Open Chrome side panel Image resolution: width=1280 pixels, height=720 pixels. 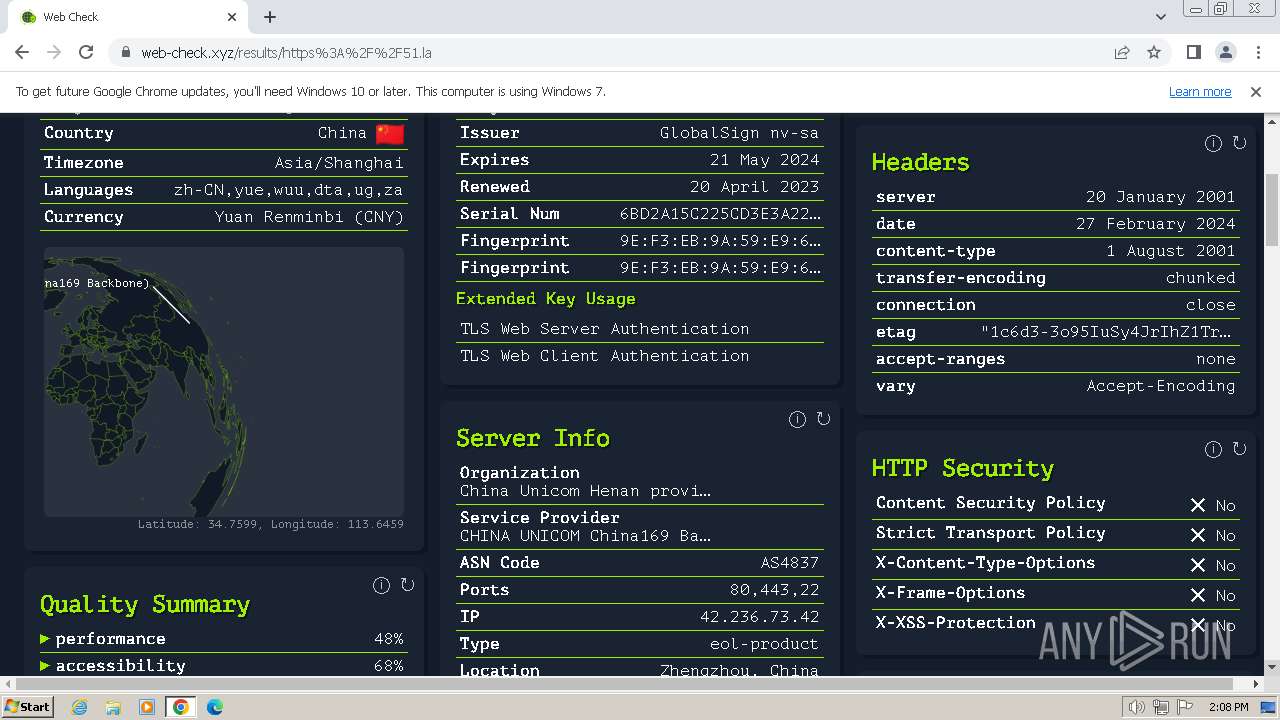coord(1193,52)
